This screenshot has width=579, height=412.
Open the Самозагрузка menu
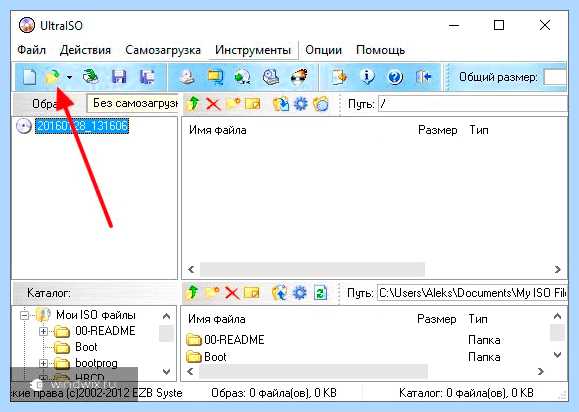pyautogui.click(x=163, y=50)
